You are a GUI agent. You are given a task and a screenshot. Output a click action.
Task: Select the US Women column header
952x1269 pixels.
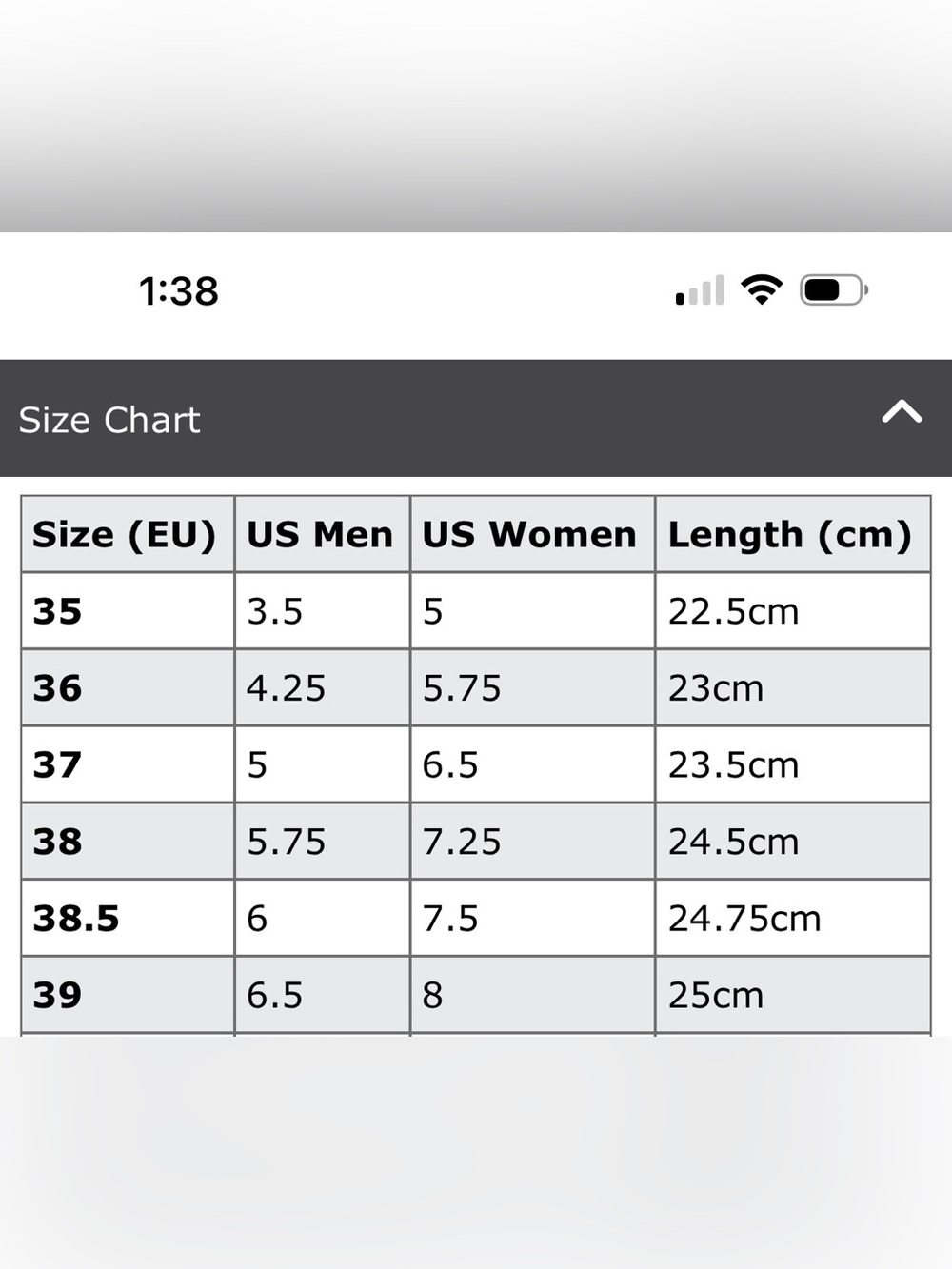click(532, 534)
